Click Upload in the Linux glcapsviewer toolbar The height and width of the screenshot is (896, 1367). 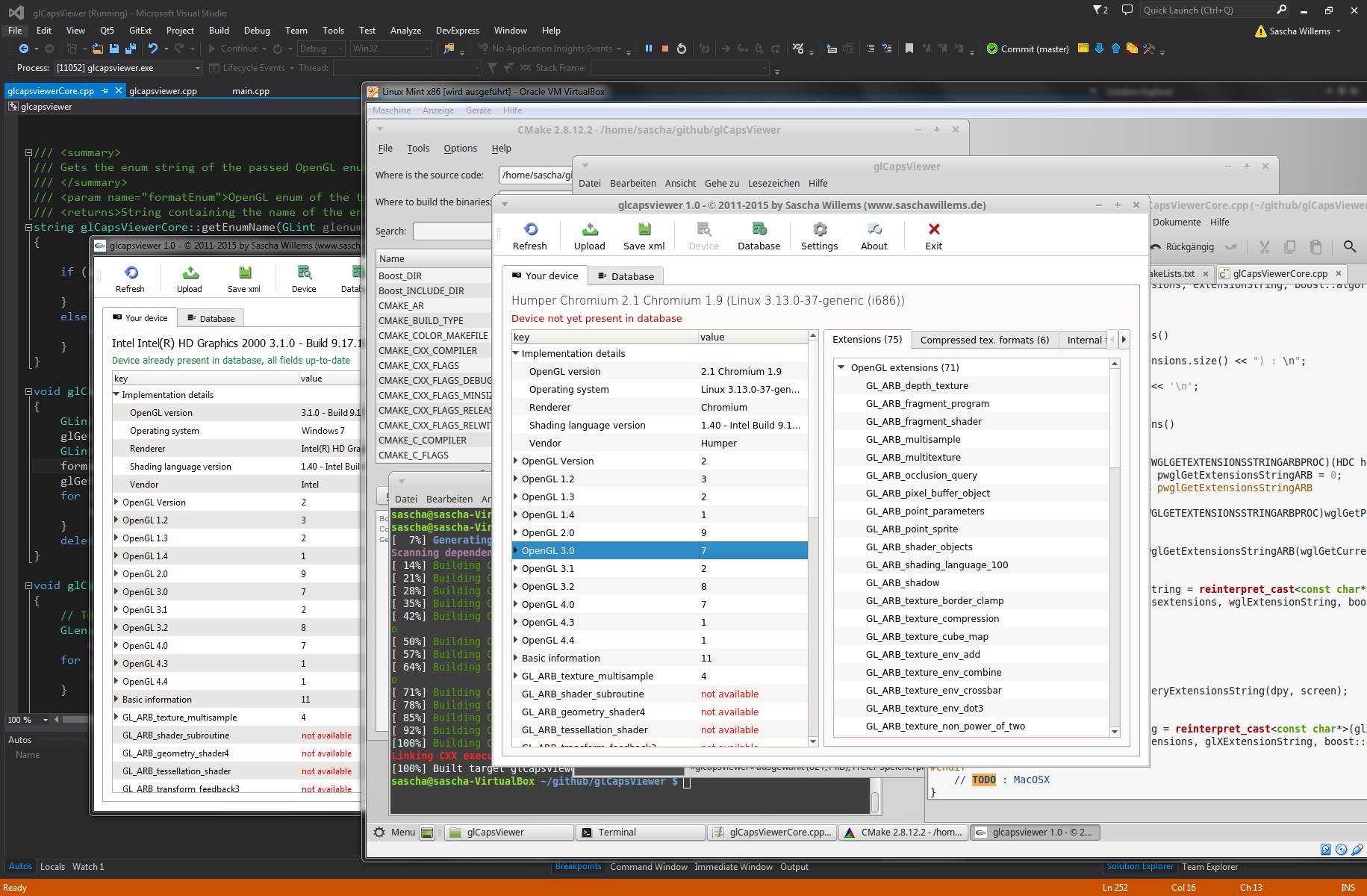pyautogui.click(x=590, y=236)
